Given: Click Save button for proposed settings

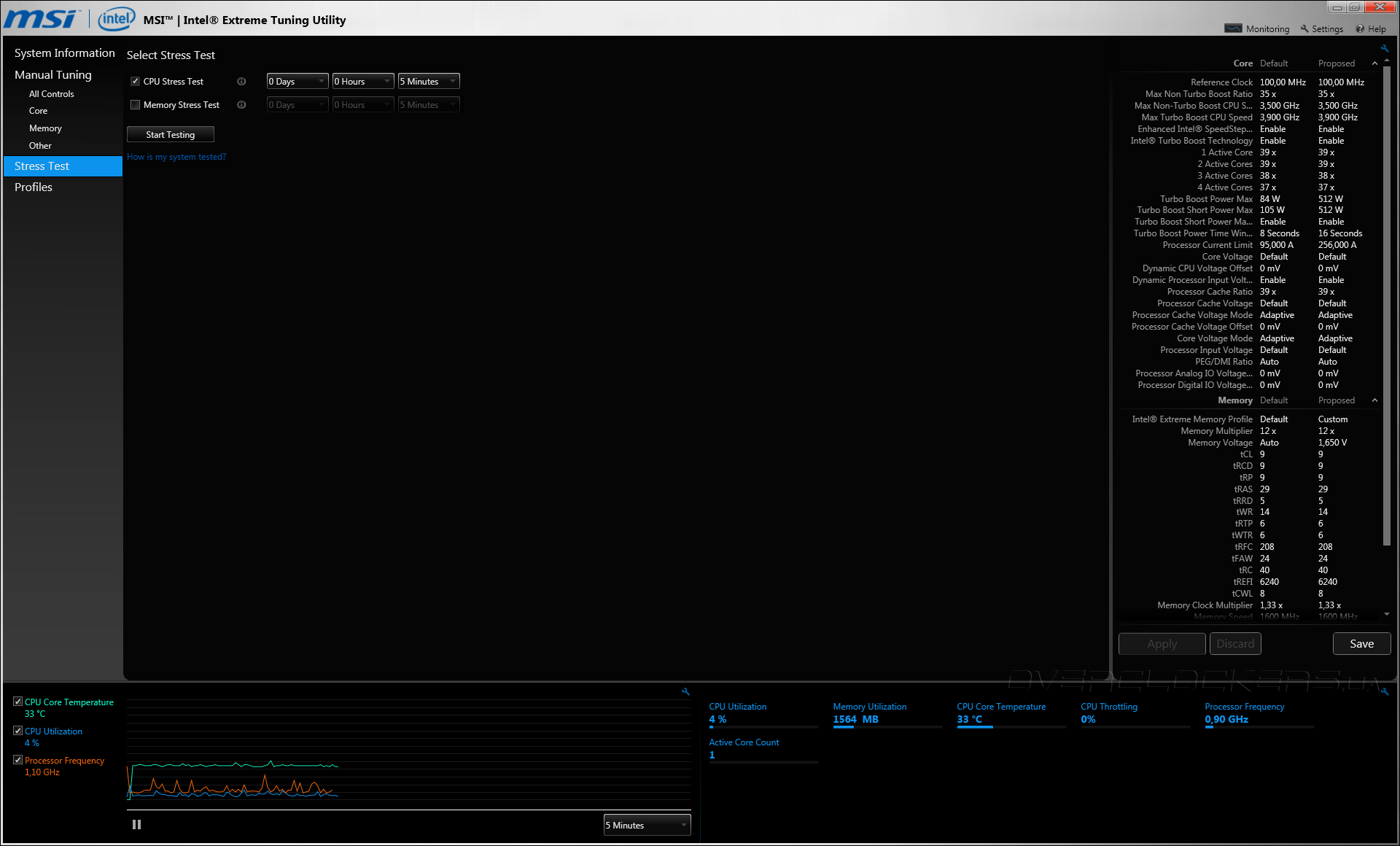Looking at the screenshot, I should point(1361,644).
